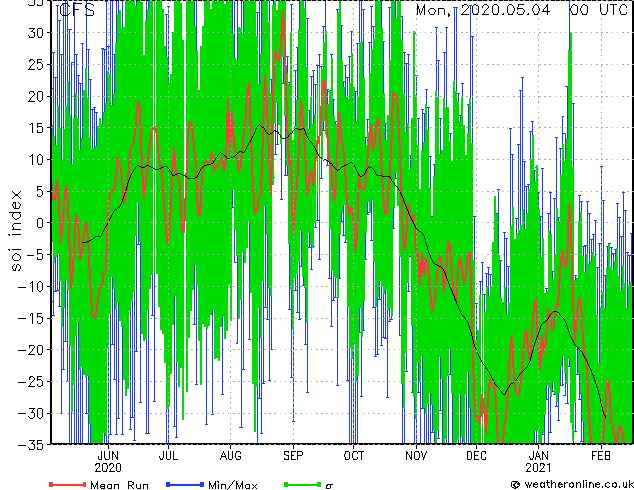The width and height of the screenshot is (634, 490).
Task: Click the y-axis value 10
Action: click(x=37, y=160)
